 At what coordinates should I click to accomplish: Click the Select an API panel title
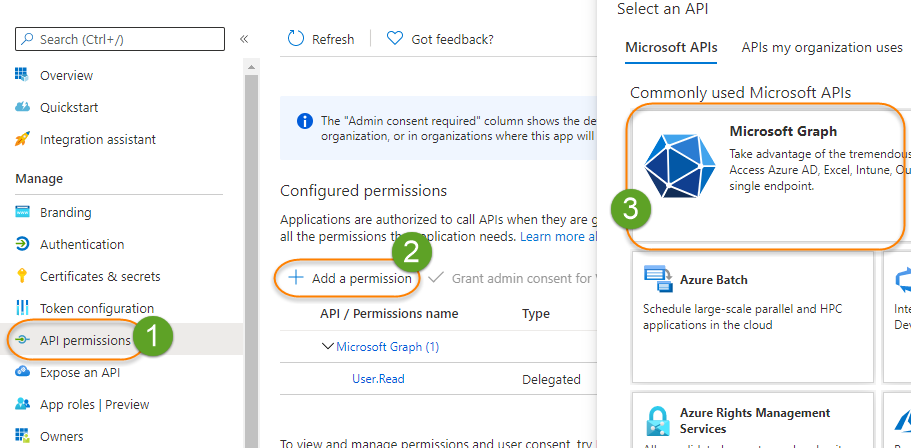click(662, 9)
